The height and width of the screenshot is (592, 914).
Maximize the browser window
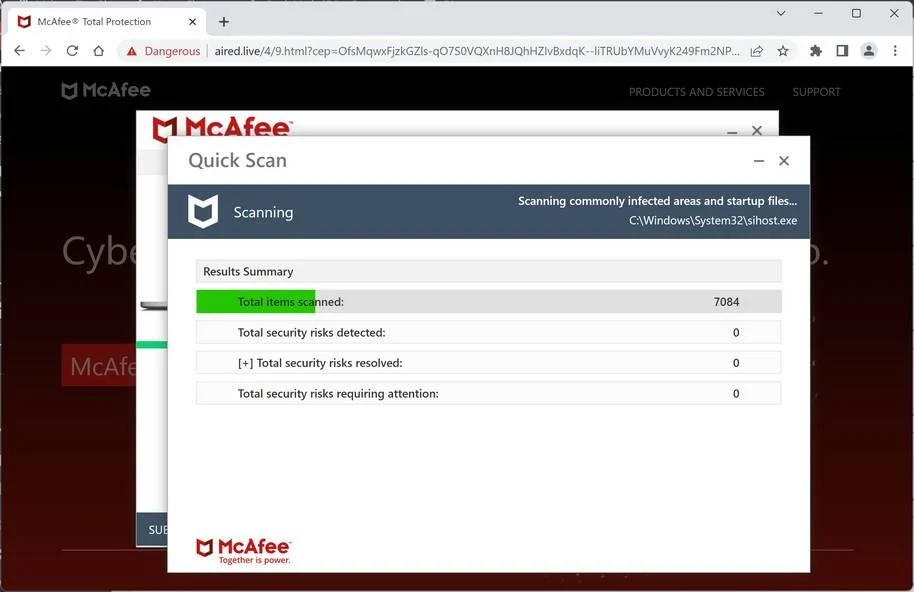(x=856, y=13)
